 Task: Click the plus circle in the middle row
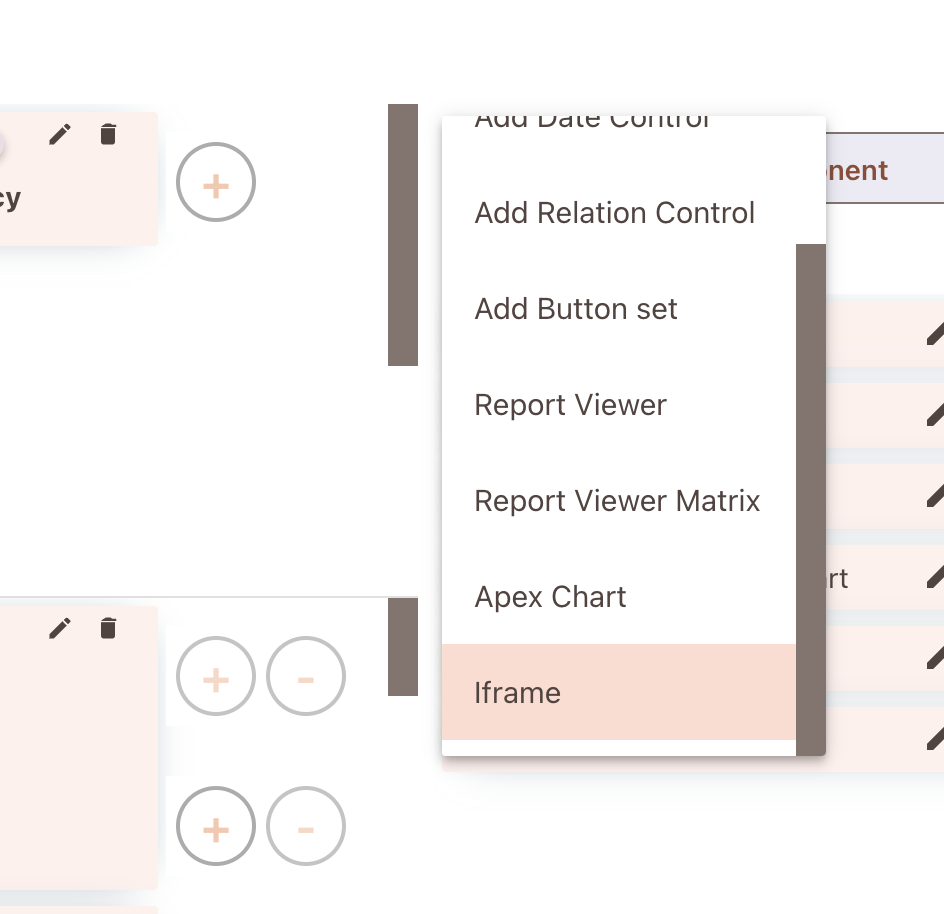tap(216, 676)
